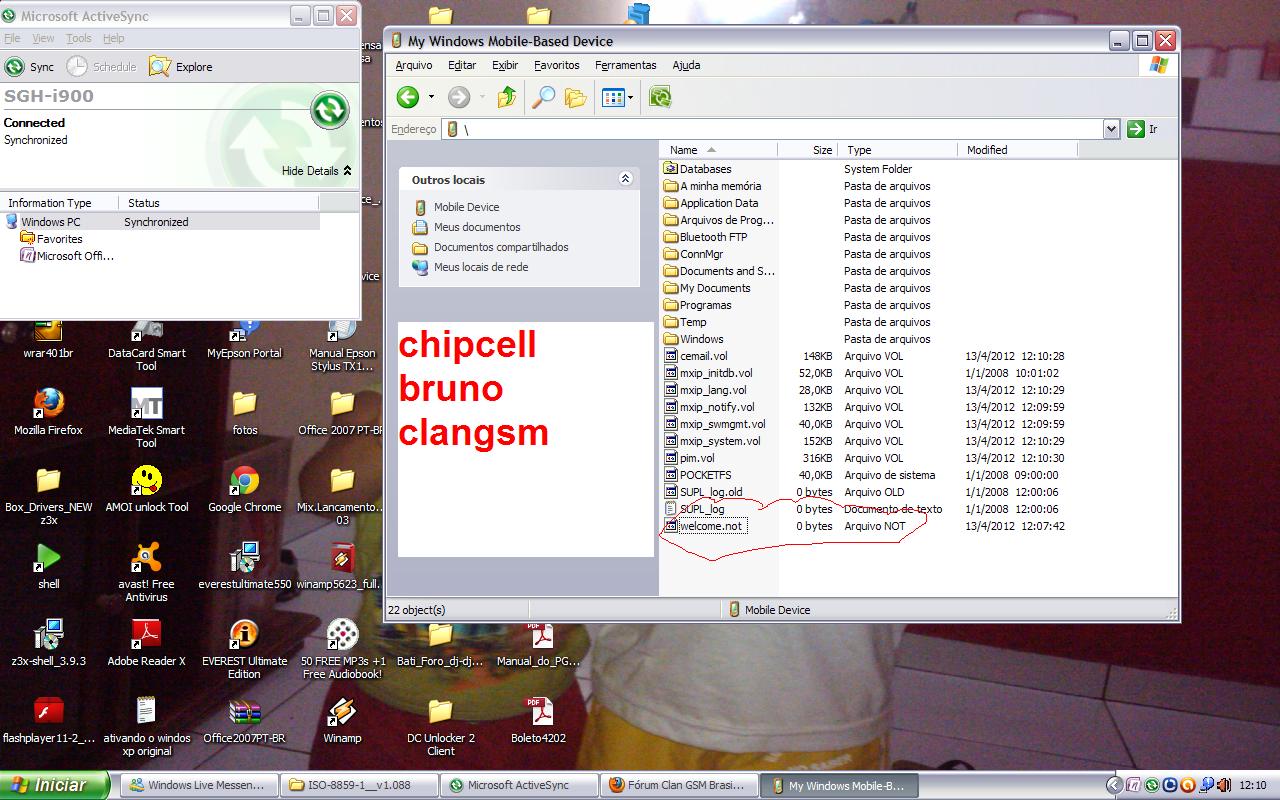Open the DC Unlocker 2 Client desktop icon

(440, 725)
